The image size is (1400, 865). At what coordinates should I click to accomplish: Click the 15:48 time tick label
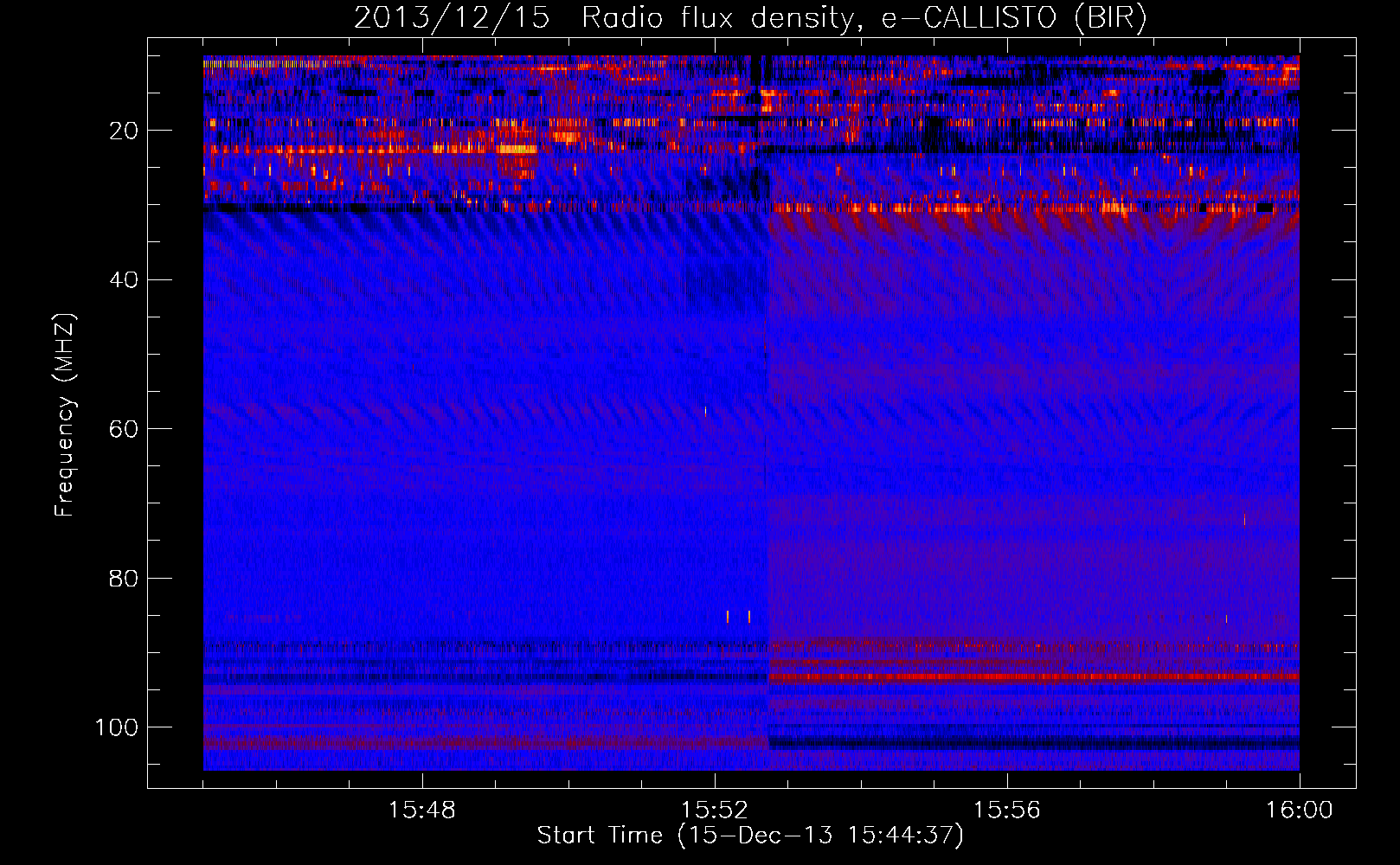pyautogui.click(x=422, y=811)
